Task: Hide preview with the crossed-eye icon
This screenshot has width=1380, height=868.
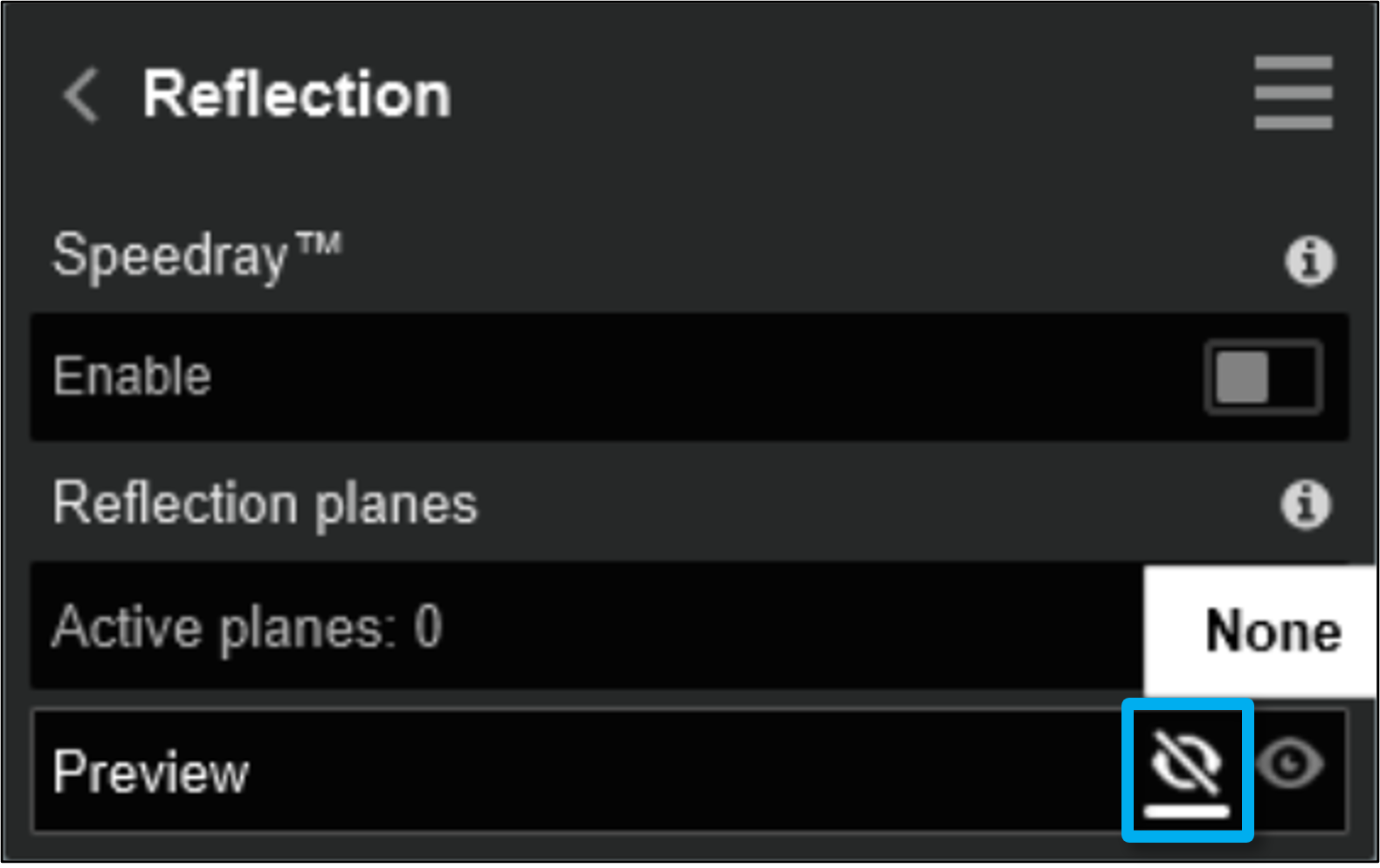Action: pyautogui.click(x=1186, y=761)
